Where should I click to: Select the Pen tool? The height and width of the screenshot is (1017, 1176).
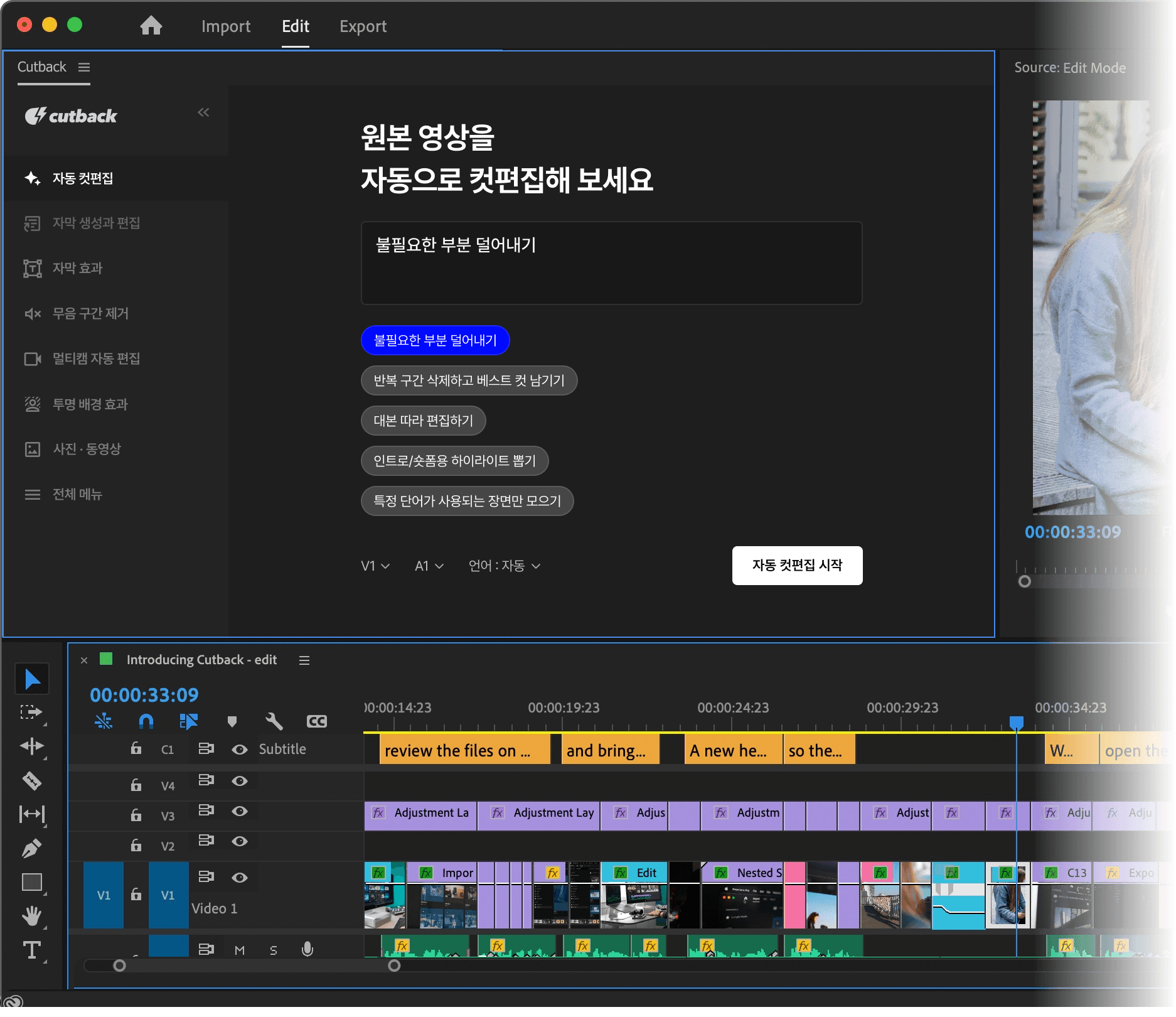click(x=31, y=848)
